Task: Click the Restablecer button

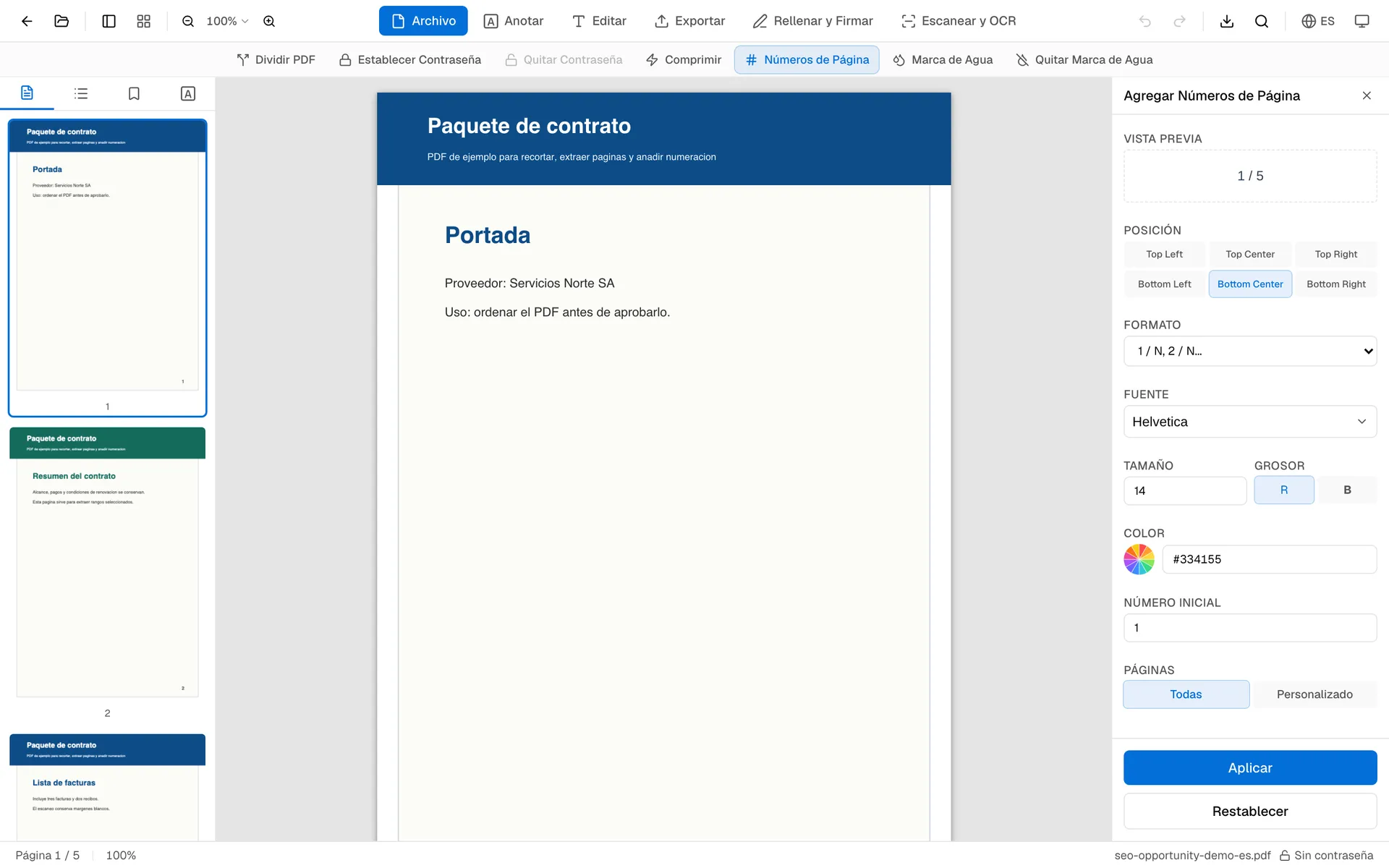Action: tap(1250, 811)
